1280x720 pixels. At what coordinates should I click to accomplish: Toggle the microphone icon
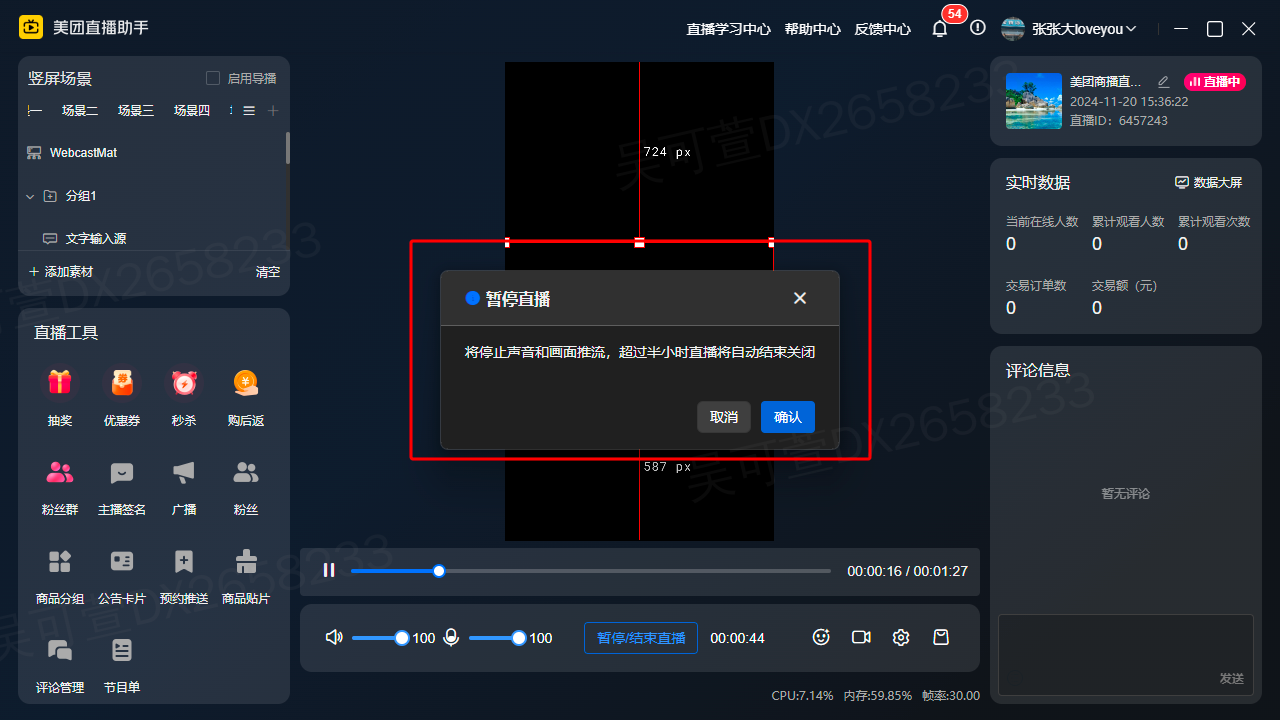coord(451,637)
